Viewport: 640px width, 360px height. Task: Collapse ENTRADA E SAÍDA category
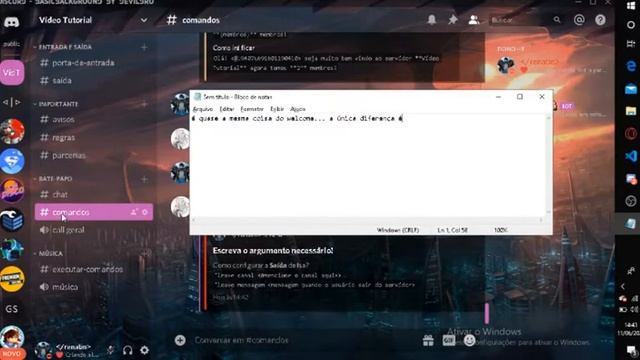click(65, 47)
